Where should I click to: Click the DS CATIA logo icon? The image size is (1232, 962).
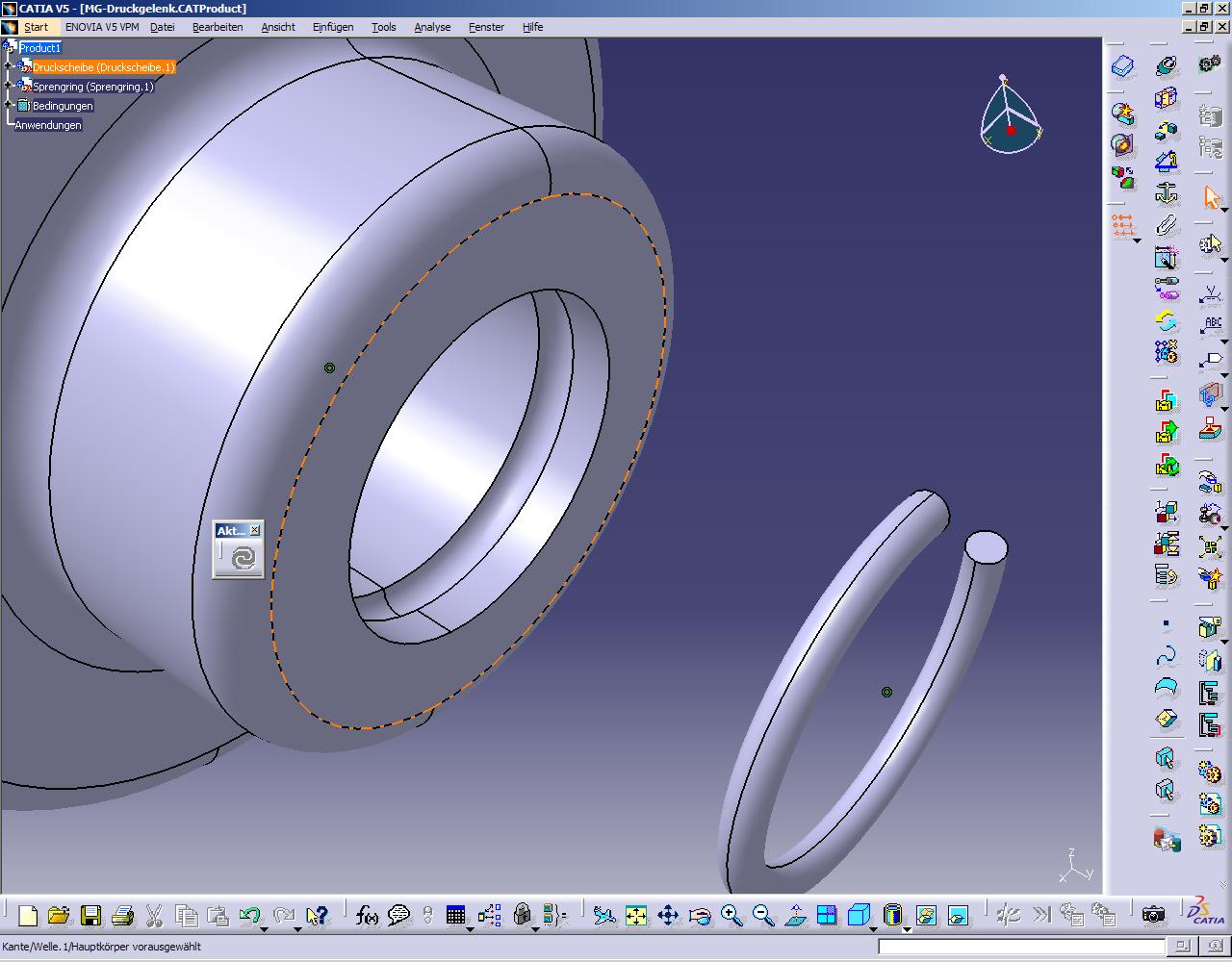[x=1204, y=912]
